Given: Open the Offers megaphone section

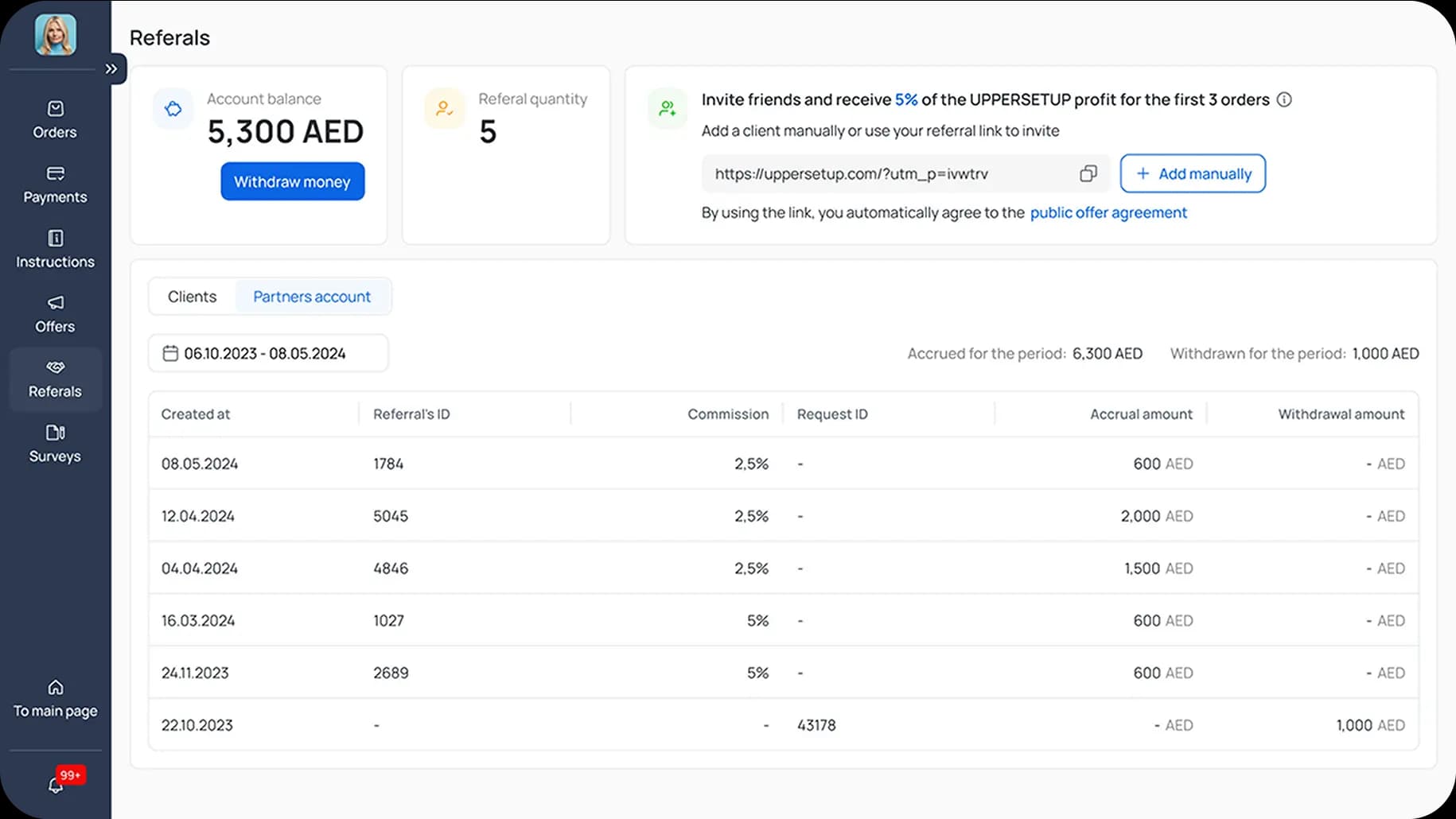Looking at the screenshot, I should [x=55, y=314].
